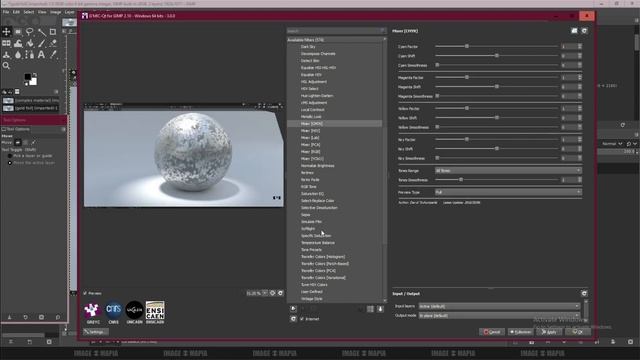
Task: Open the Tones Range dropdown
Action: coord(508,170)
